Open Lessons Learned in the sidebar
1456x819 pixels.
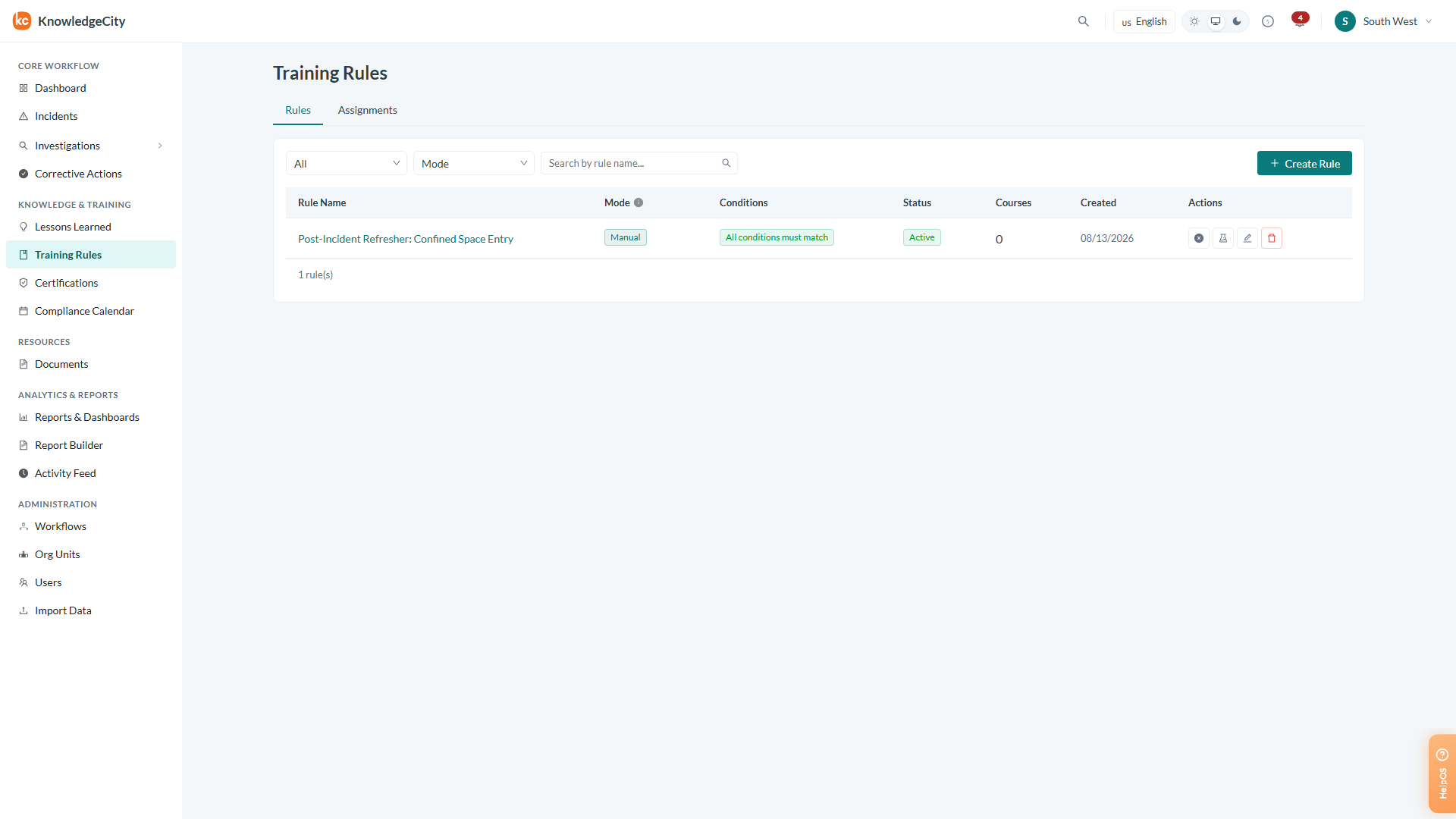click(91, 227)
